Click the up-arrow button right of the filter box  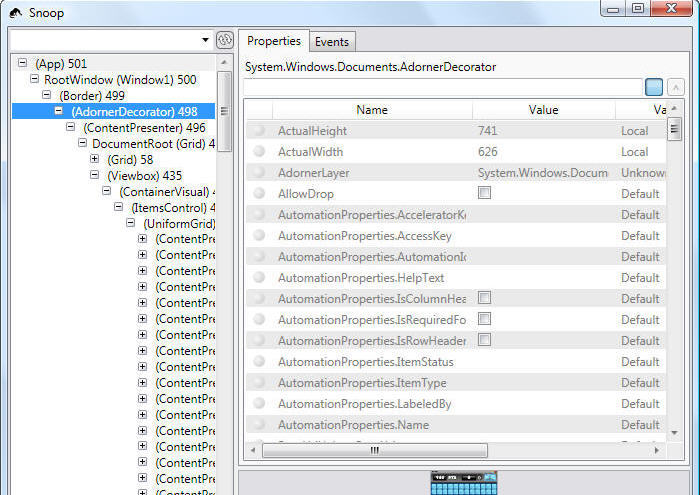click(x=676, y=87)
